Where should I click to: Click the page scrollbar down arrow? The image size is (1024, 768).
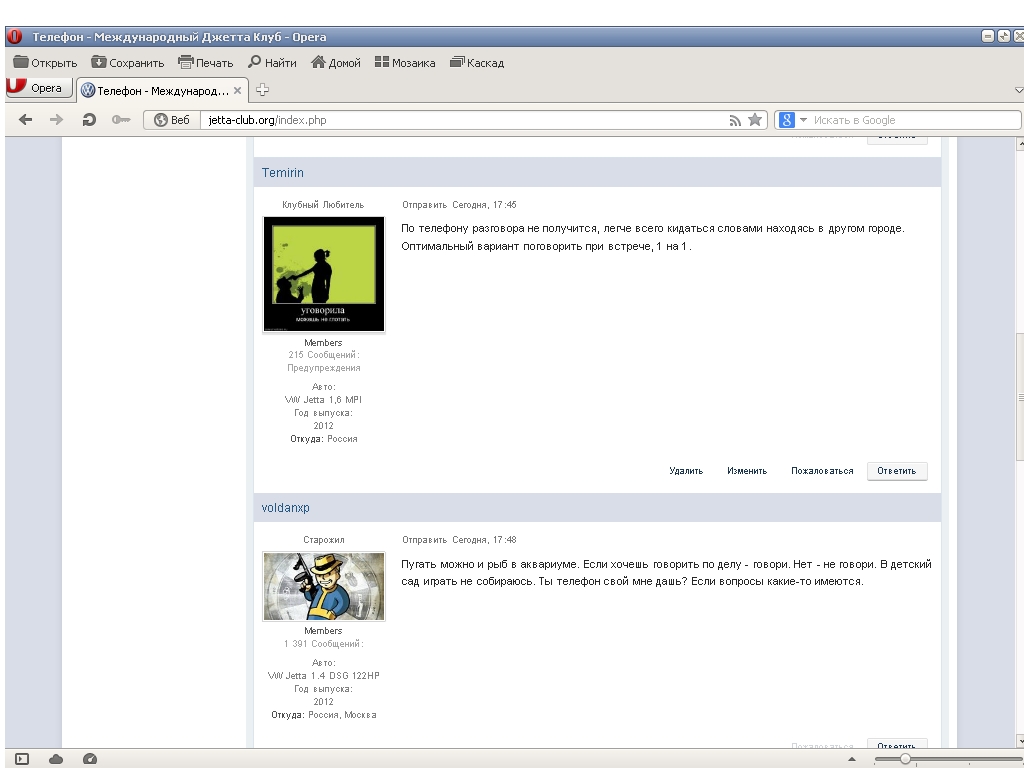click(x=1019, y=741)
